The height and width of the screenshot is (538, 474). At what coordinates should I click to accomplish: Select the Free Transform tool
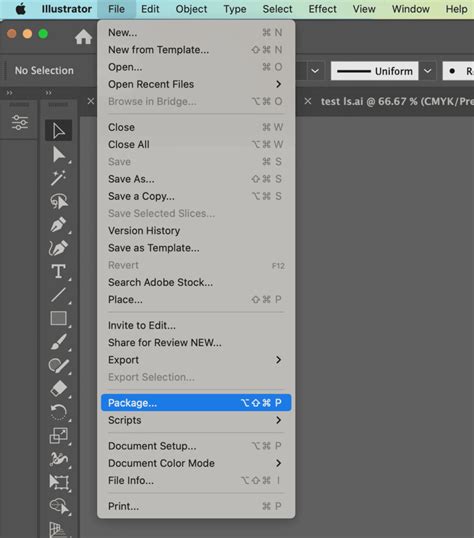[x=58, y=482]
